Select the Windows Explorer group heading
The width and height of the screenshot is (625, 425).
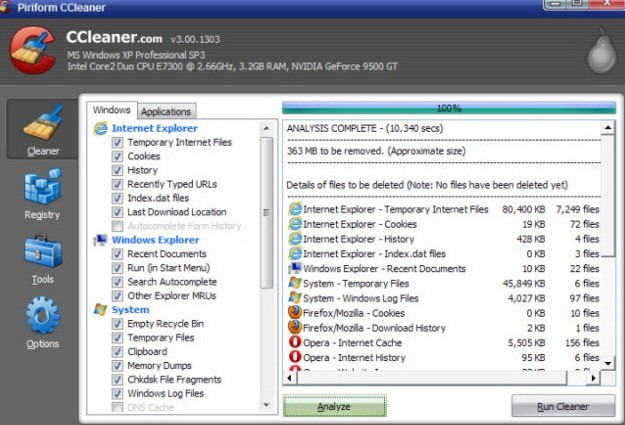click(155, 240)
